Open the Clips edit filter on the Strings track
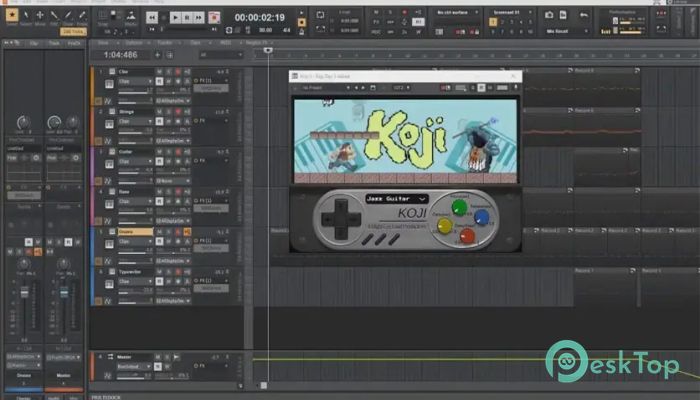700x400 pixels. [x=135, y=121]
